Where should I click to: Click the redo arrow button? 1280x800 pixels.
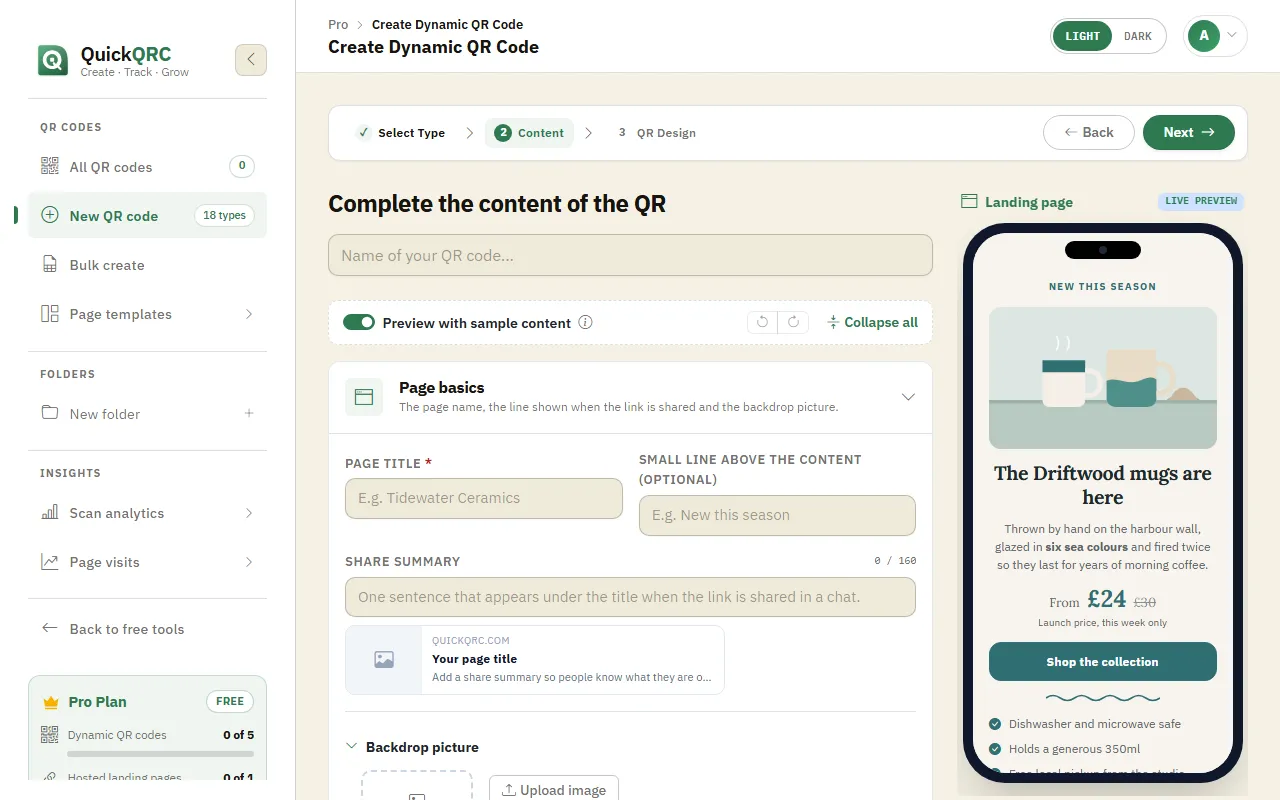[793, 322]
